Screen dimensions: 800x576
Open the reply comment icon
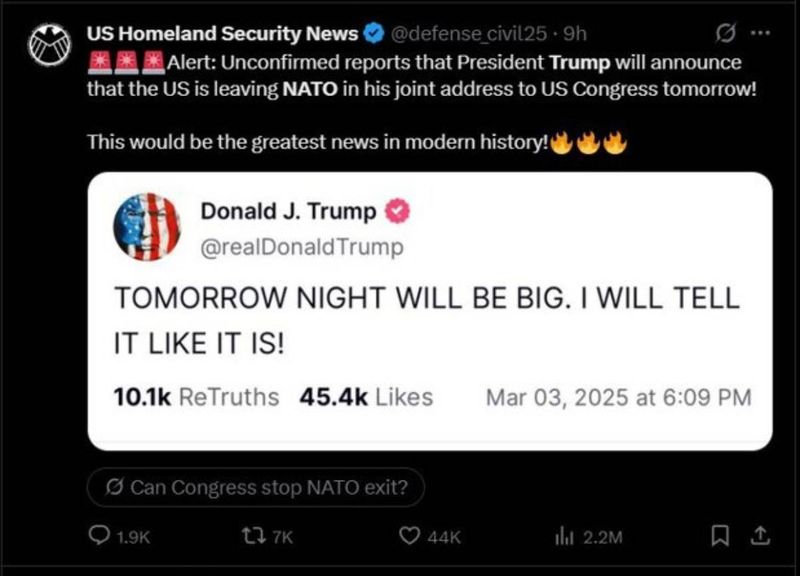point(98,536)
